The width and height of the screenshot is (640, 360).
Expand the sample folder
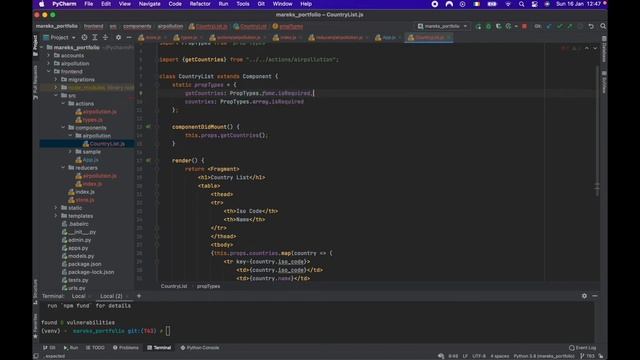pos(70,152)
